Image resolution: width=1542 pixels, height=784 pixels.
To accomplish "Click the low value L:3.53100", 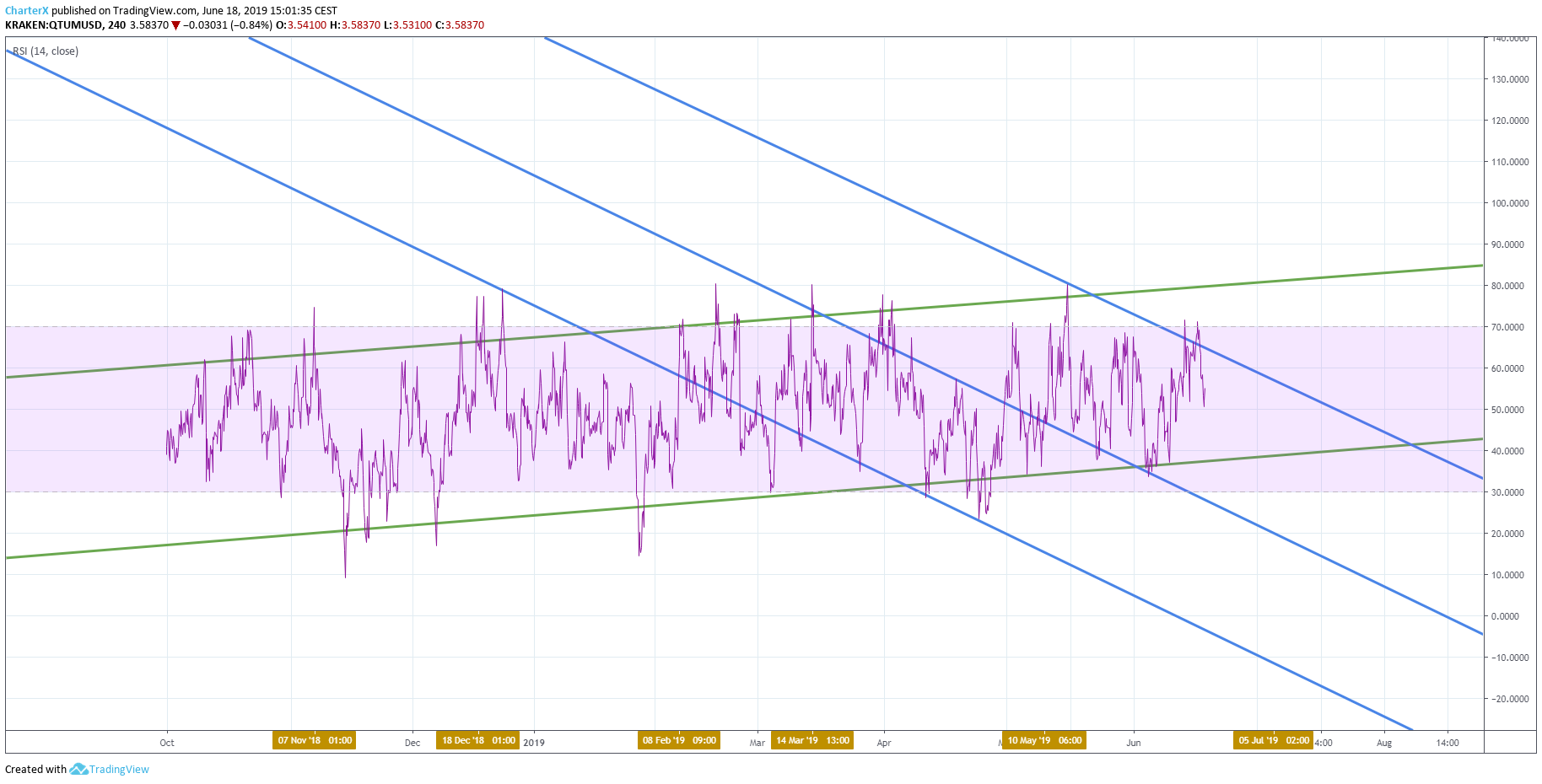I will tap(408, 25).
